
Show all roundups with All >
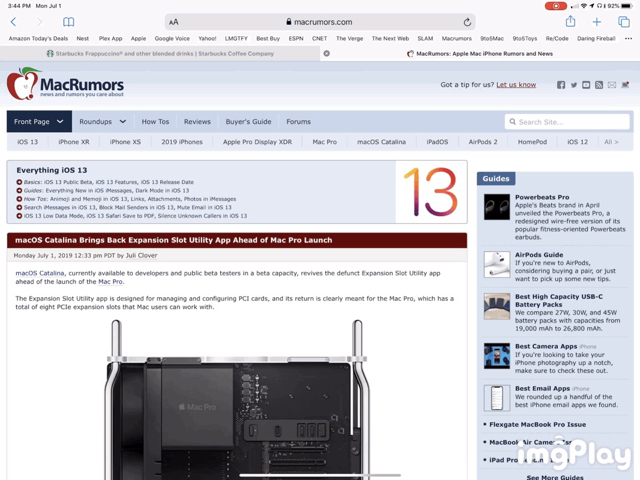pyautogui.click(x=611, y=142)
